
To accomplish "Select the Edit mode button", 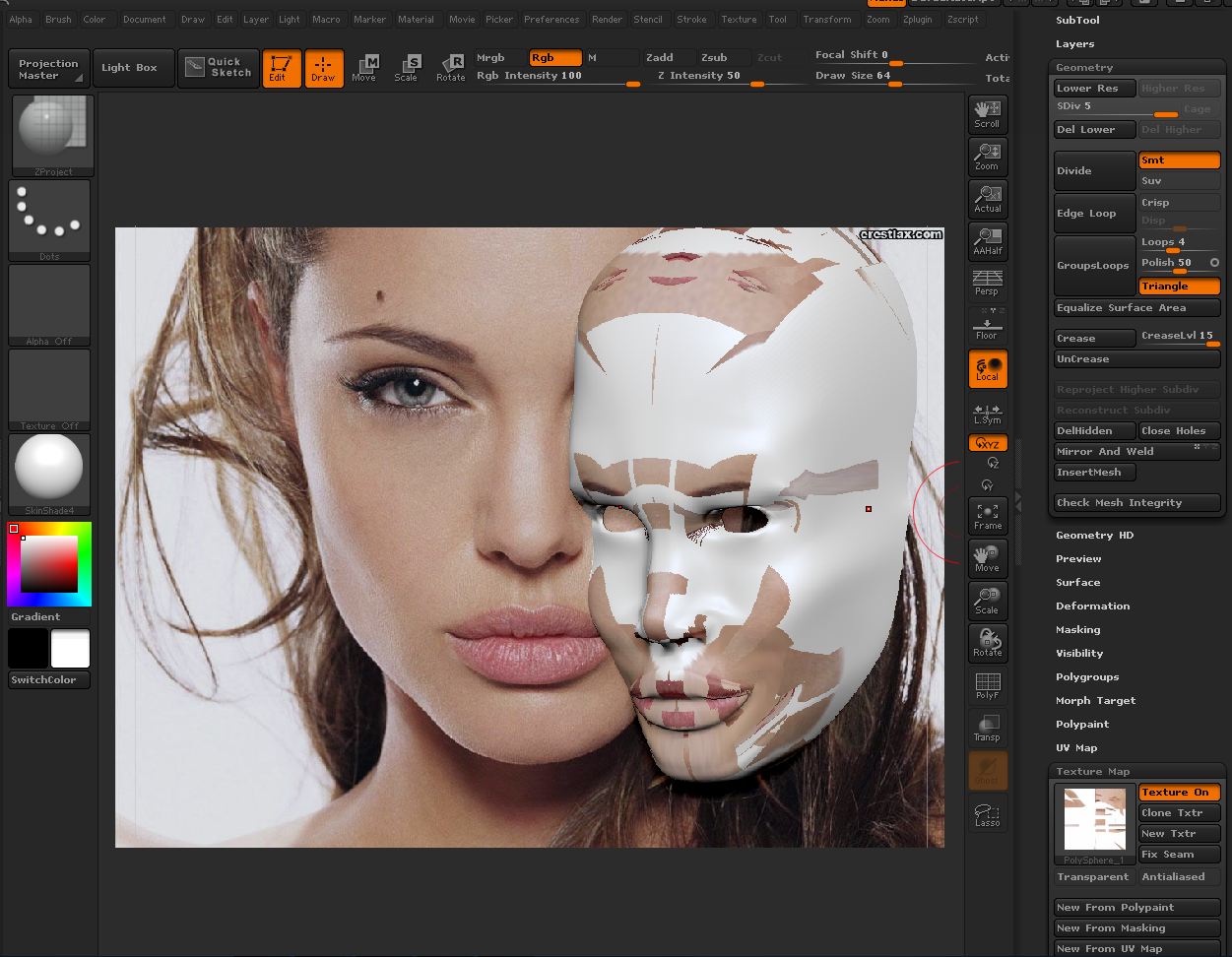I will (281, 69).
